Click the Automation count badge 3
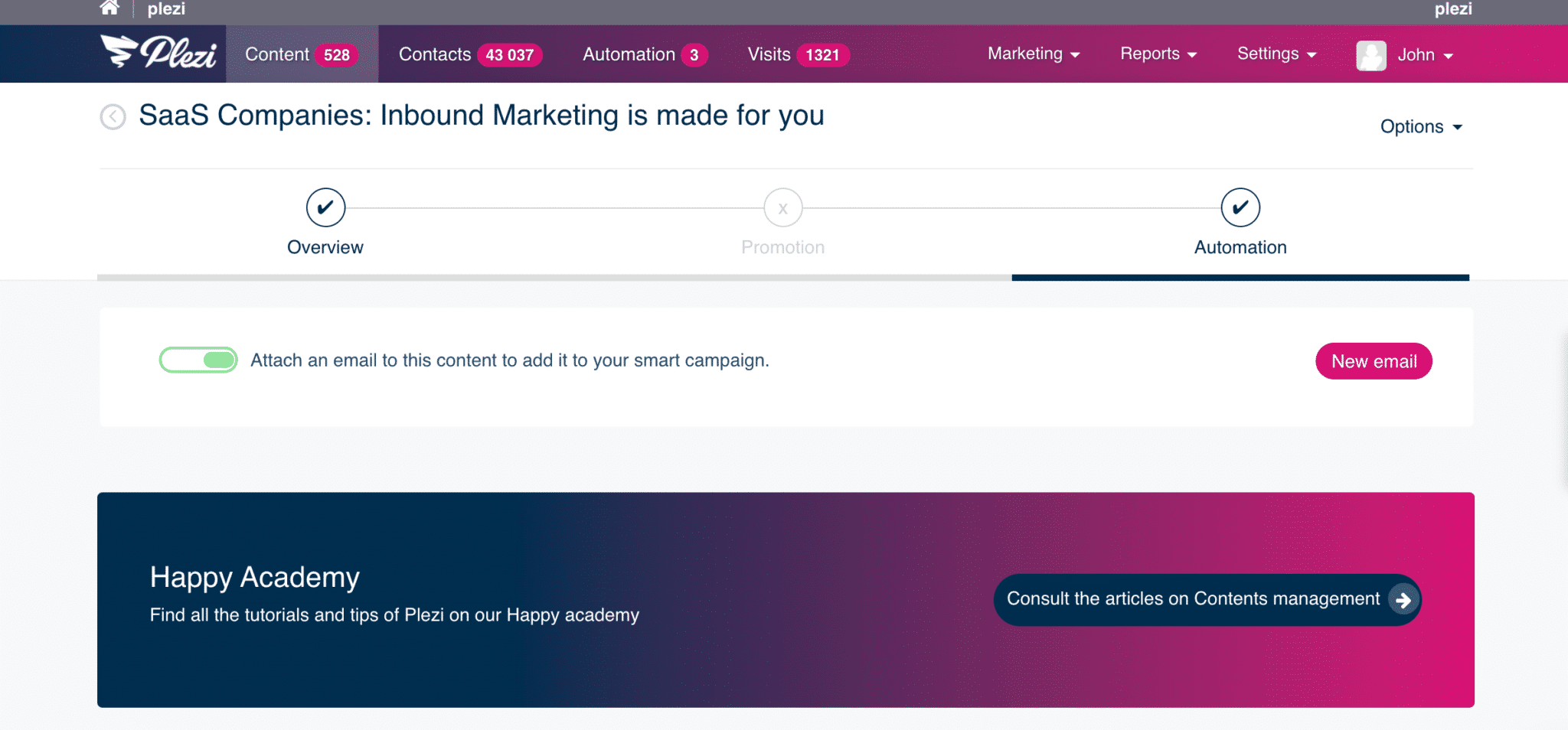1568x730 pixels. (x=694, y=55)
